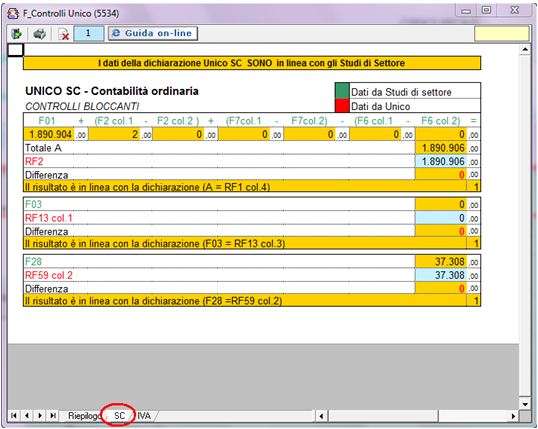The width and height of the screenshot is (538, 429).
Task: Switch to the Riepilogo sheet tab
Action: click(x=83, y=416)
